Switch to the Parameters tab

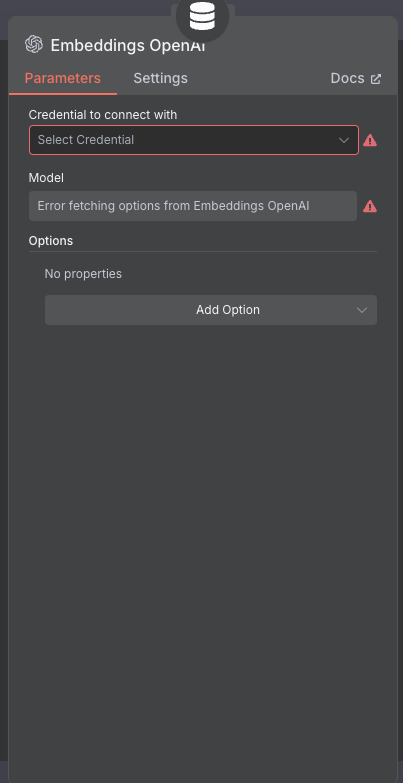point(62,78)
